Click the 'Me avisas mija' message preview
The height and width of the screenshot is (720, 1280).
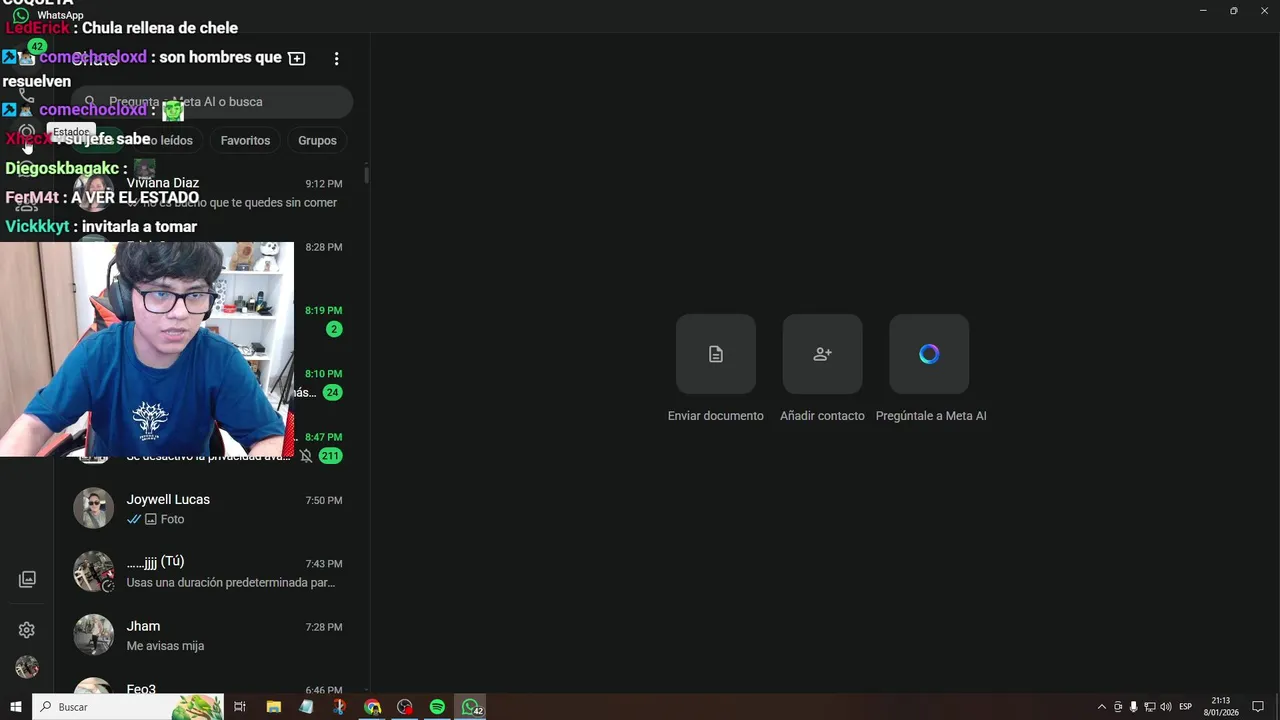pyautogui.click(x=165, y=646)
